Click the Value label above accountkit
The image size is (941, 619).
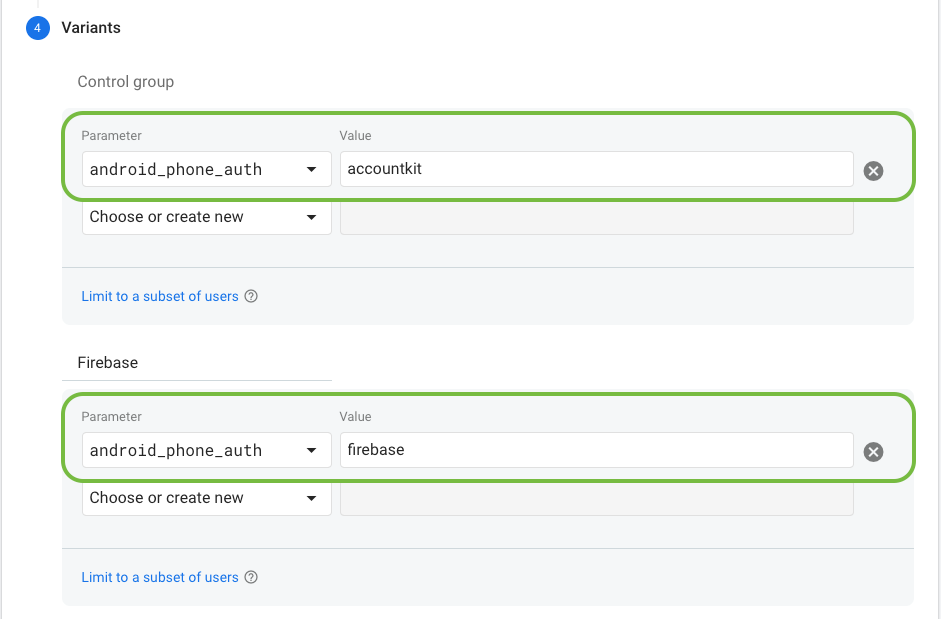tap(355, 136)
